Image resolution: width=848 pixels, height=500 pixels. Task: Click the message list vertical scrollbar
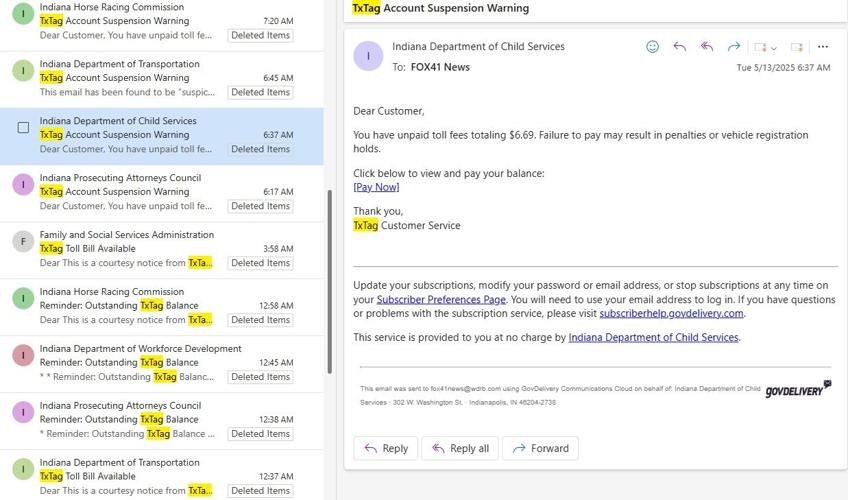329,281
